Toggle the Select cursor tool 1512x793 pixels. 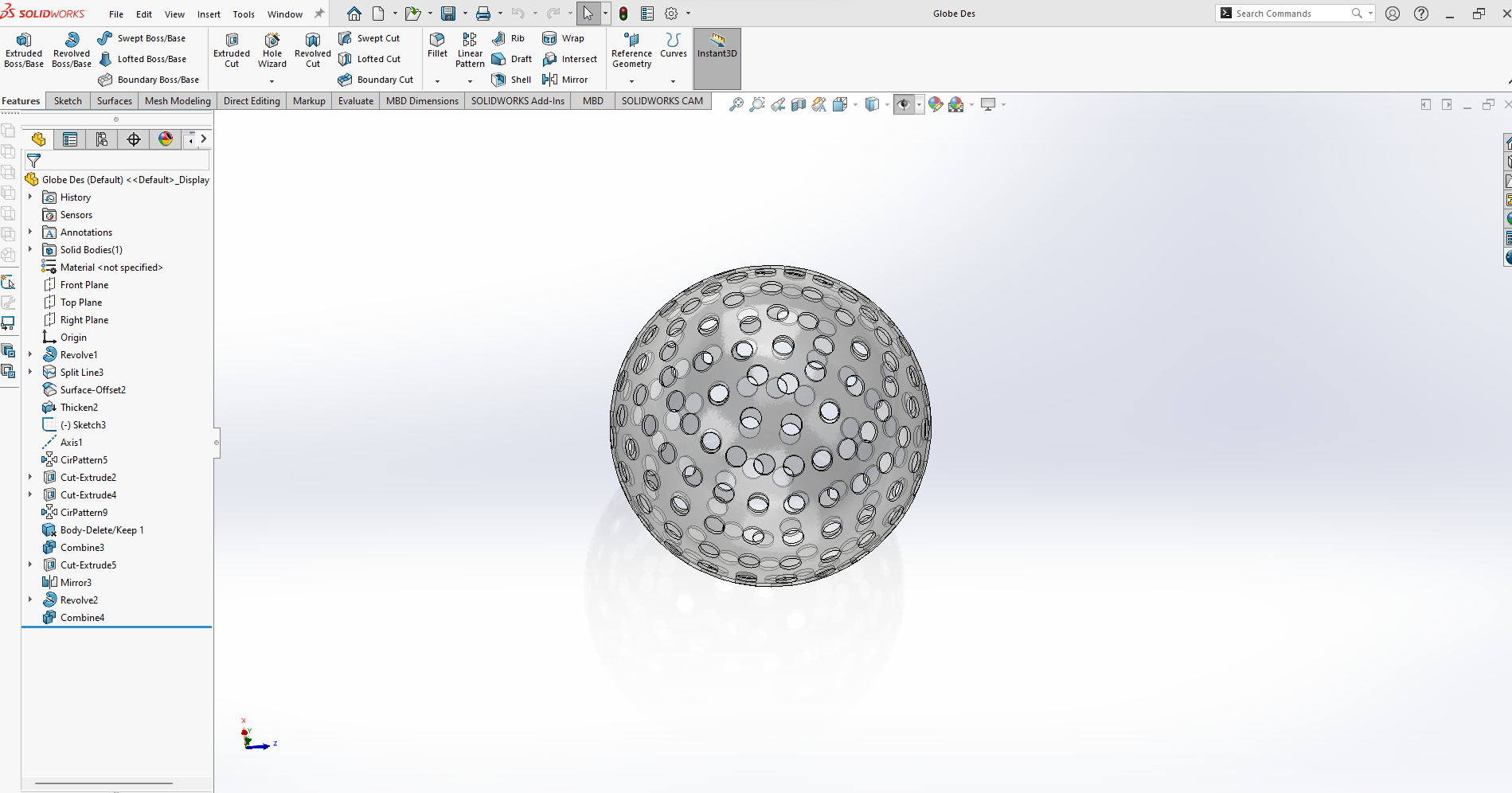coord(588,14)
